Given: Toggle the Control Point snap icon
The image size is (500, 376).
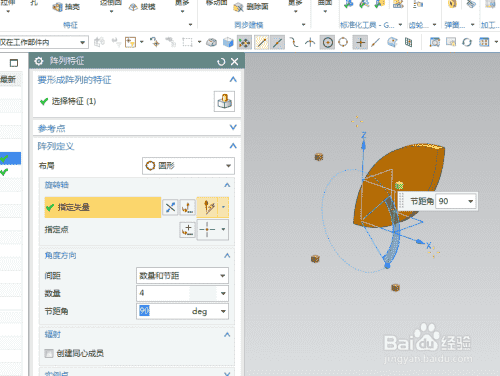Looking at the screenshot, I should tap(294, 42).
